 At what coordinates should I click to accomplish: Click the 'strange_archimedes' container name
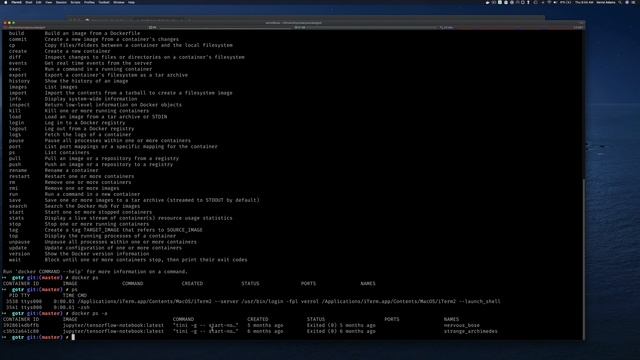[471, 331]
